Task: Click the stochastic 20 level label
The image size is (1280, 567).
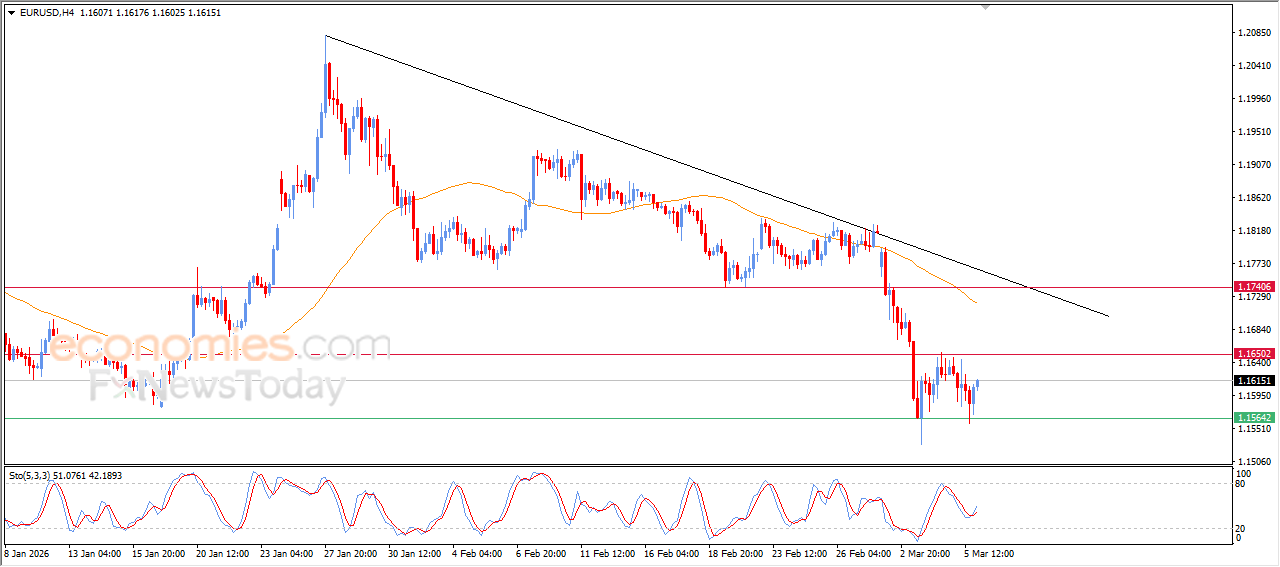Action: [1241, 528]
